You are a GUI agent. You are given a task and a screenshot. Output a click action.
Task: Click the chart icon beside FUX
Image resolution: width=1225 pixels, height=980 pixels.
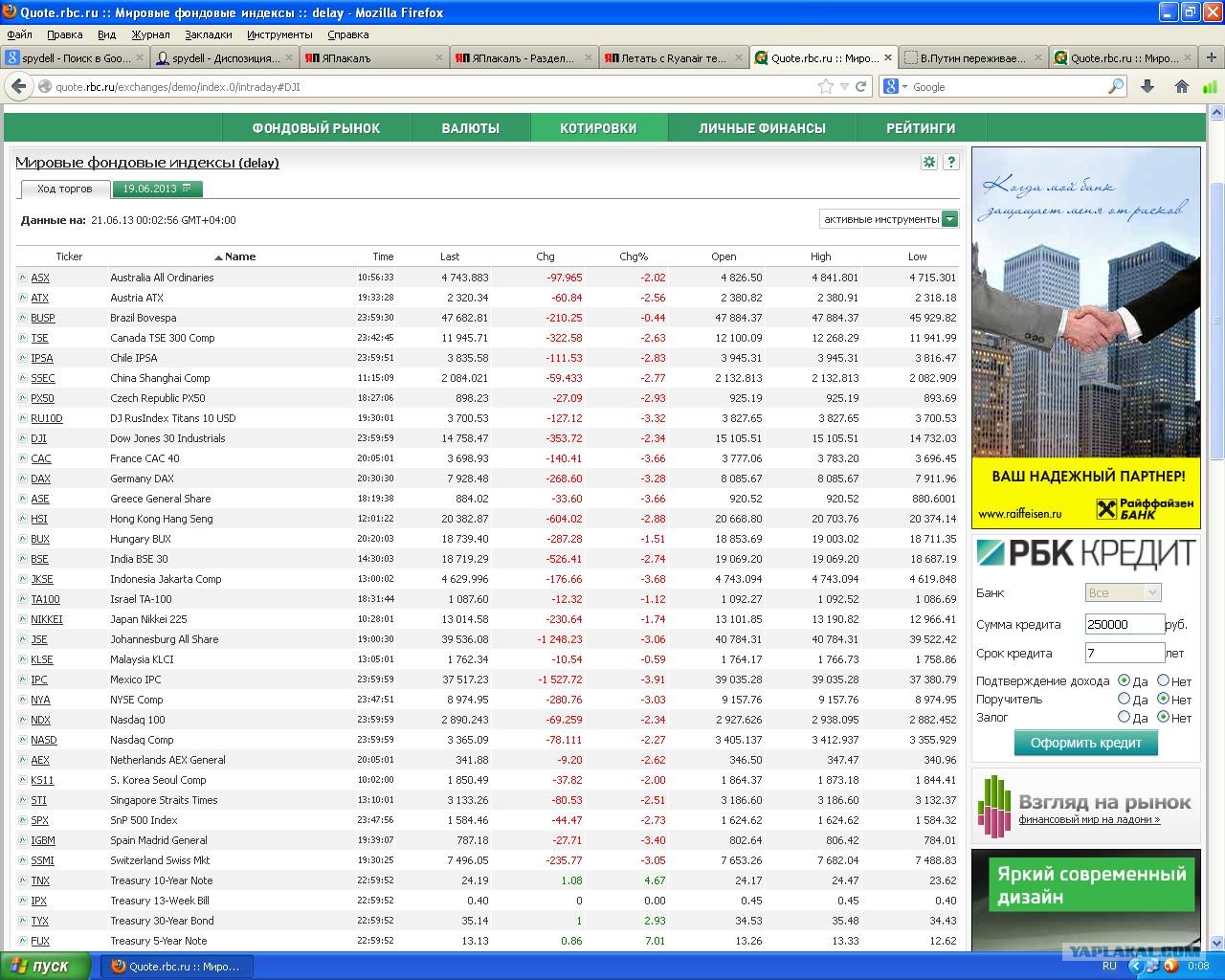pos(23,941)
